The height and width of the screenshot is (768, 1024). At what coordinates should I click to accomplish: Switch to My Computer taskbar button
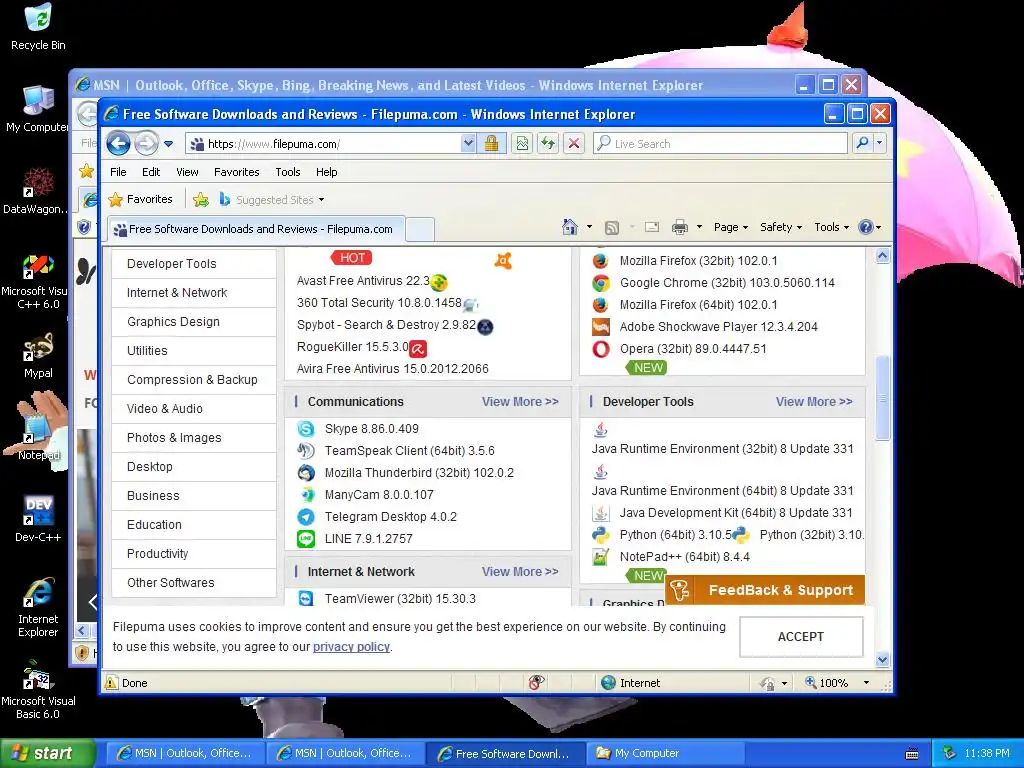[x=666, y=754]
